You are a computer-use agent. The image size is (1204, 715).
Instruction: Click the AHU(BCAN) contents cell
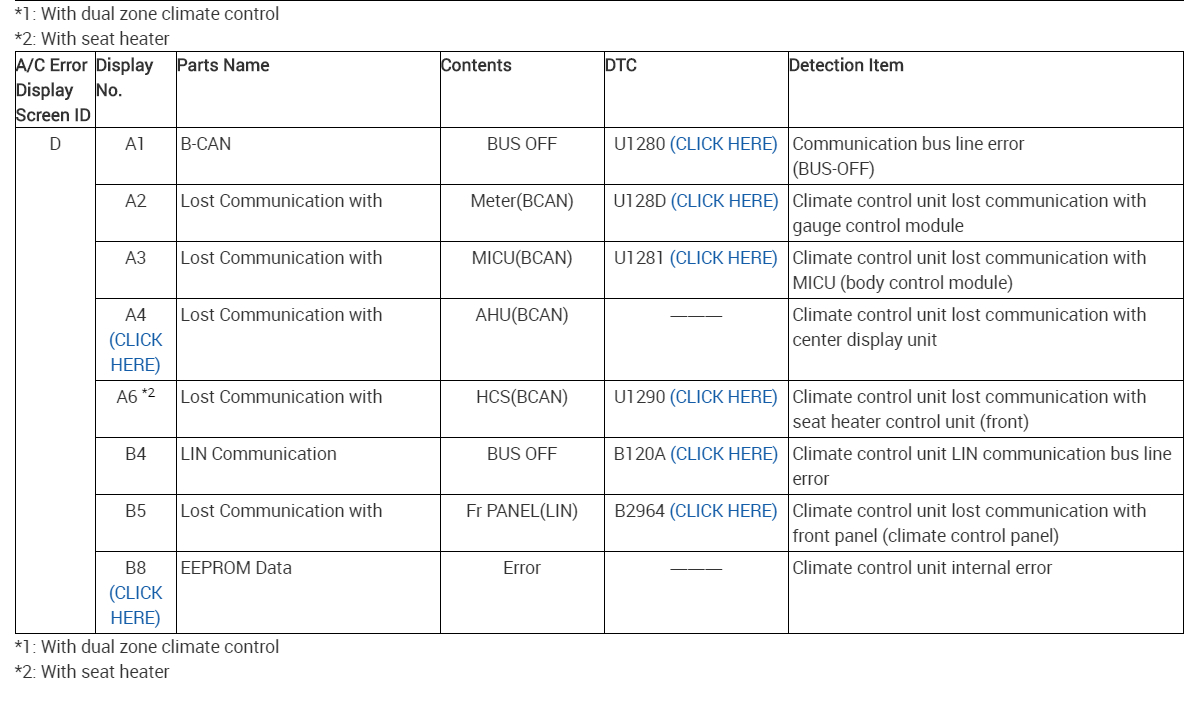pos(522,315)
